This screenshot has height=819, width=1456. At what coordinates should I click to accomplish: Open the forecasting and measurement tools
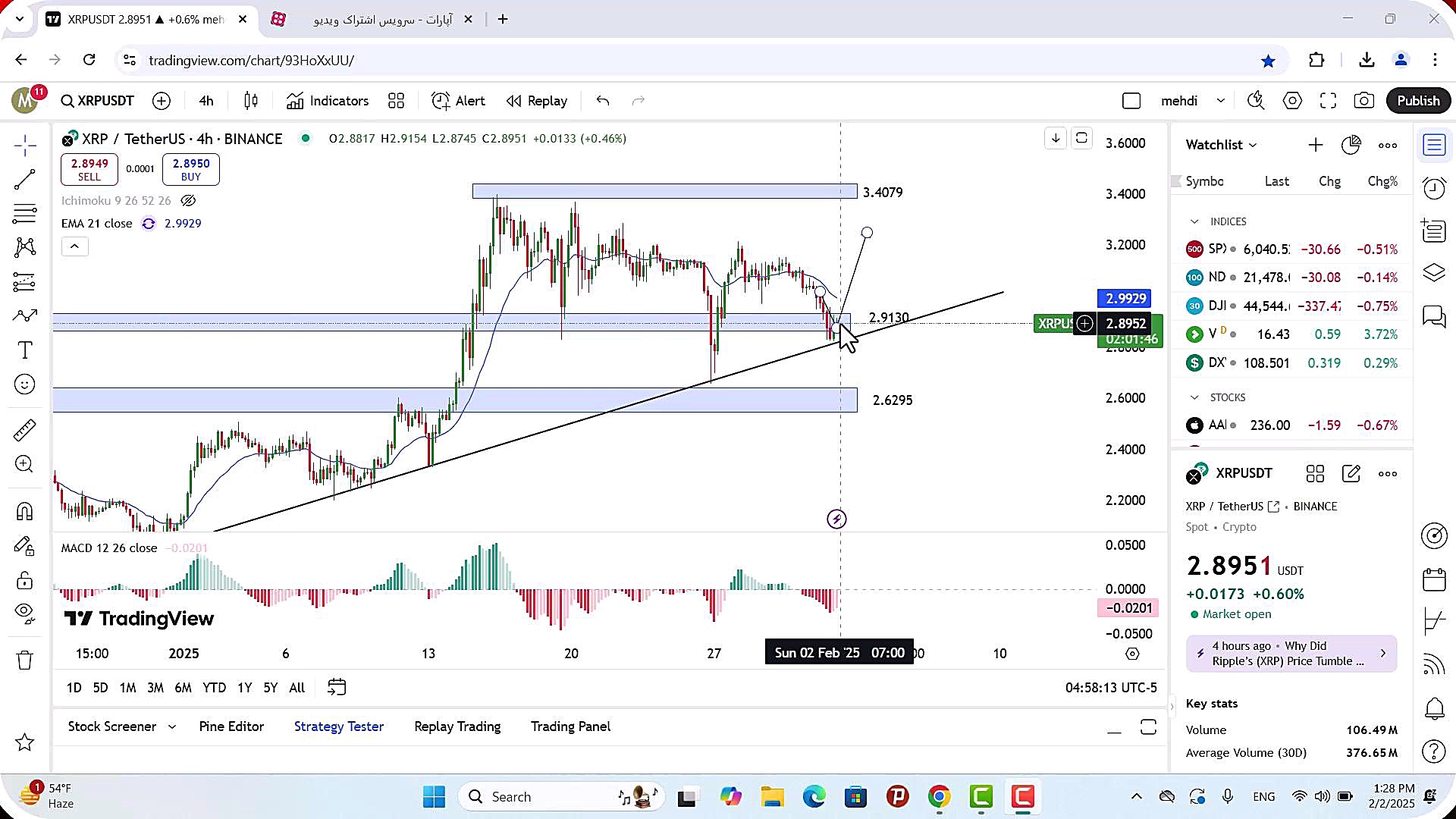[25, 282]
